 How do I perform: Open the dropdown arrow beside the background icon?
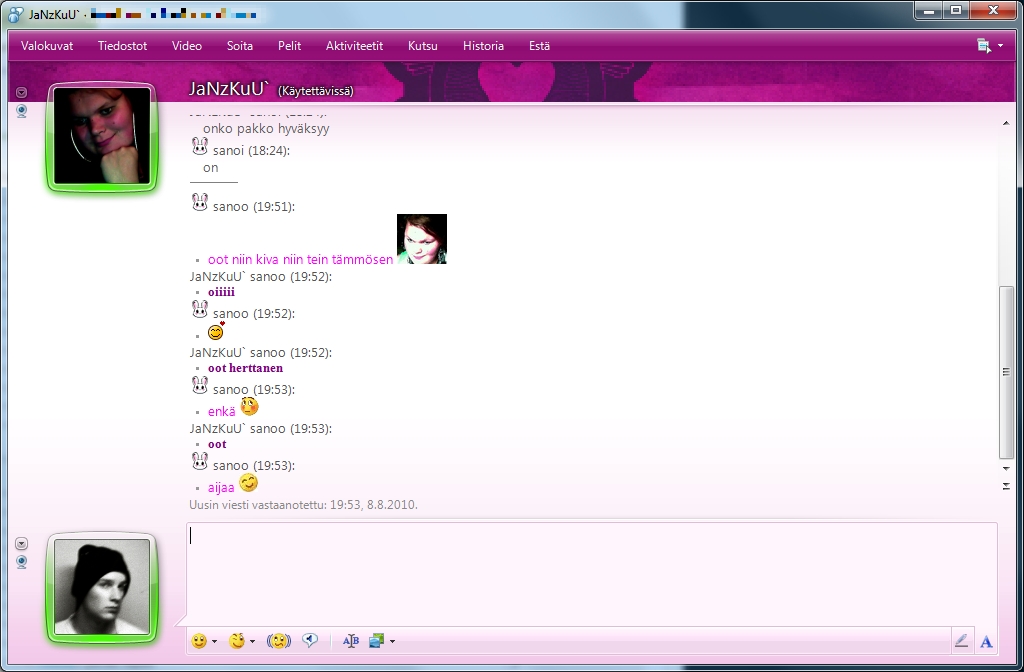(393, 642)
